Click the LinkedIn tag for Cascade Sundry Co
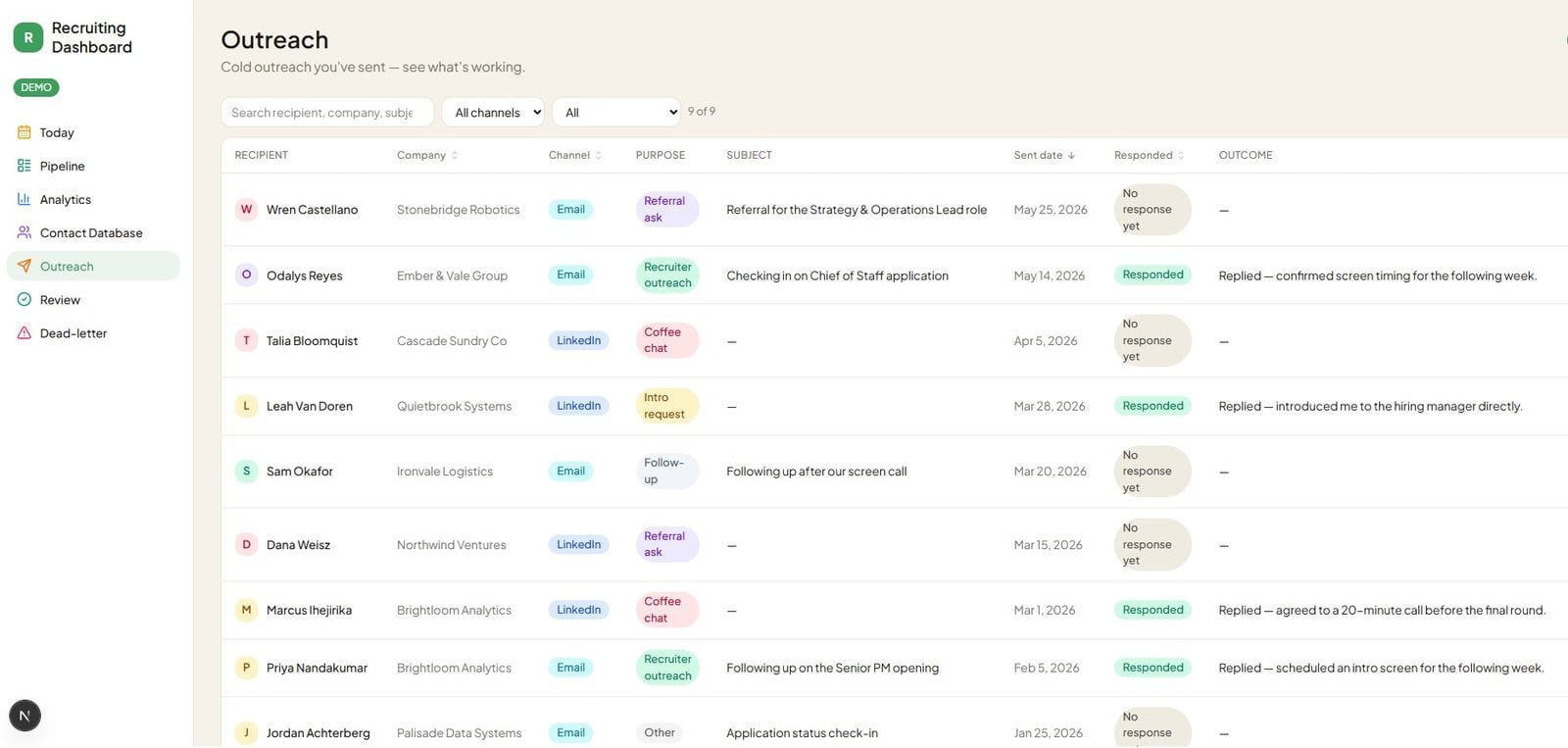 tap(578, 340)
